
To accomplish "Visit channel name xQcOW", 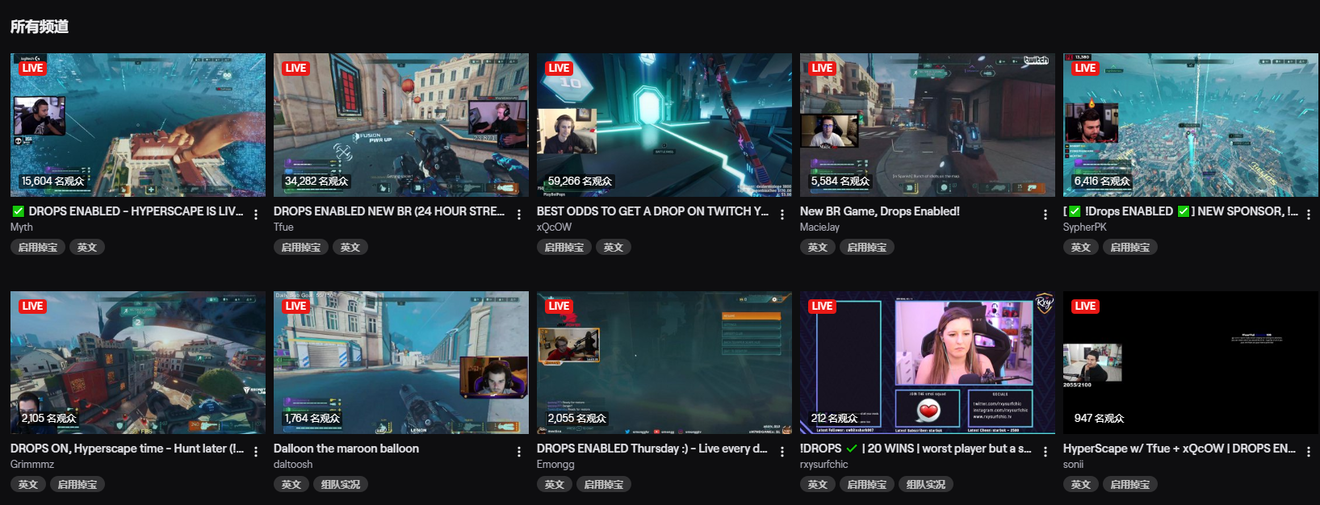I will [553, 228].
